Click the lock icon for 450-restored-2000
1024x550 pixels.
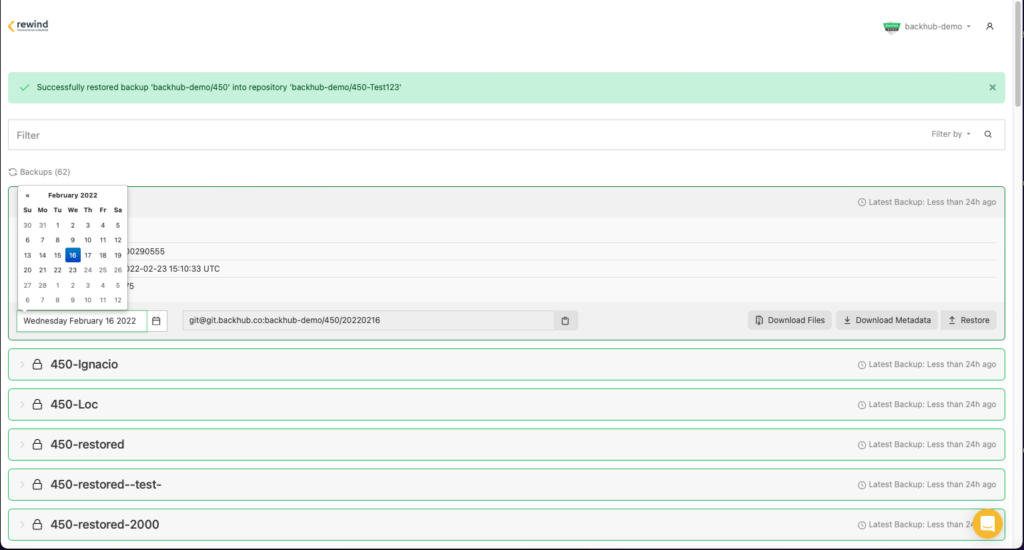(37, 525)
